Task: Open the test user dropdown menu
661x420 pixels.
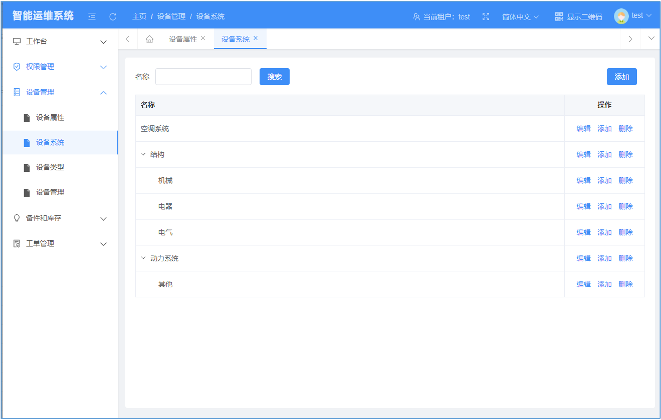Action: point(641,16)
